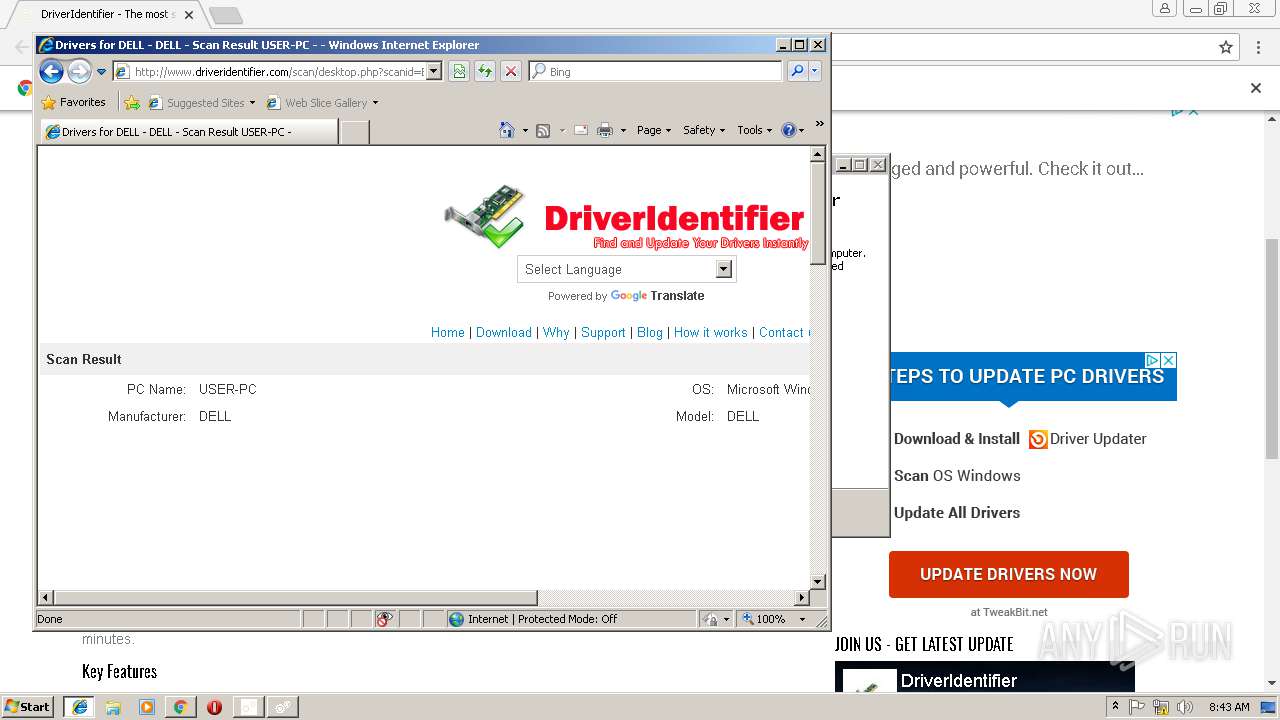Click the Scan Result heading text
1280x720 pixels.
[x=84, y=359]
